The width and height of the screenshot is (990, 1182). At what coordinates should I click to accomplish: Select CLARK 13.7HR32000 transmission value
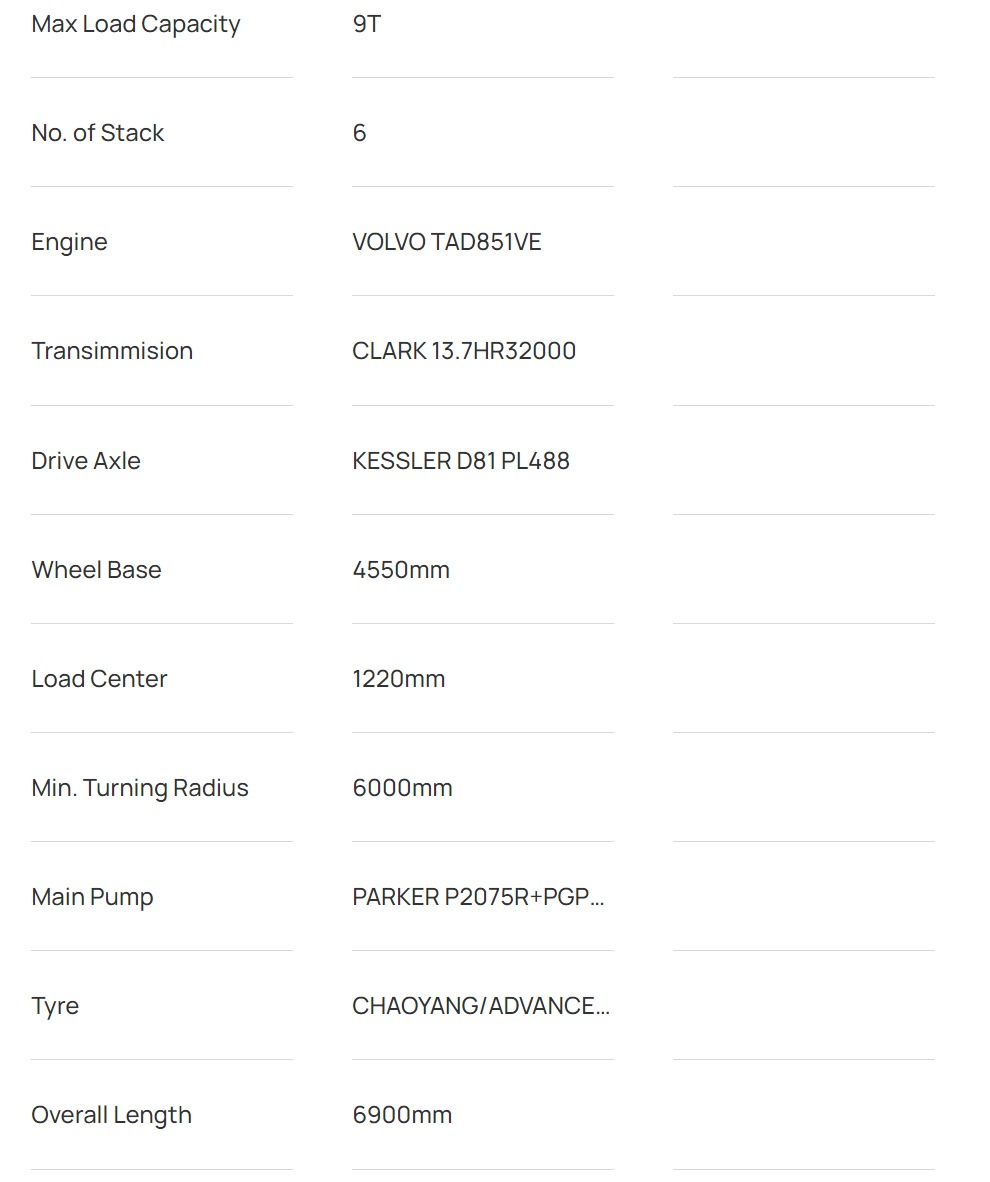tap(464, 351)
